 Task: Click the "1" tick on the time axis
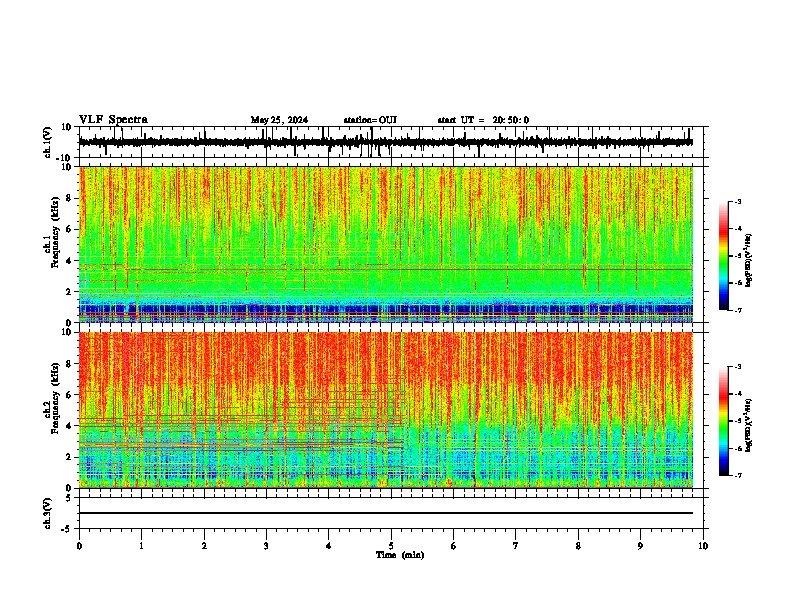point(141,546)
